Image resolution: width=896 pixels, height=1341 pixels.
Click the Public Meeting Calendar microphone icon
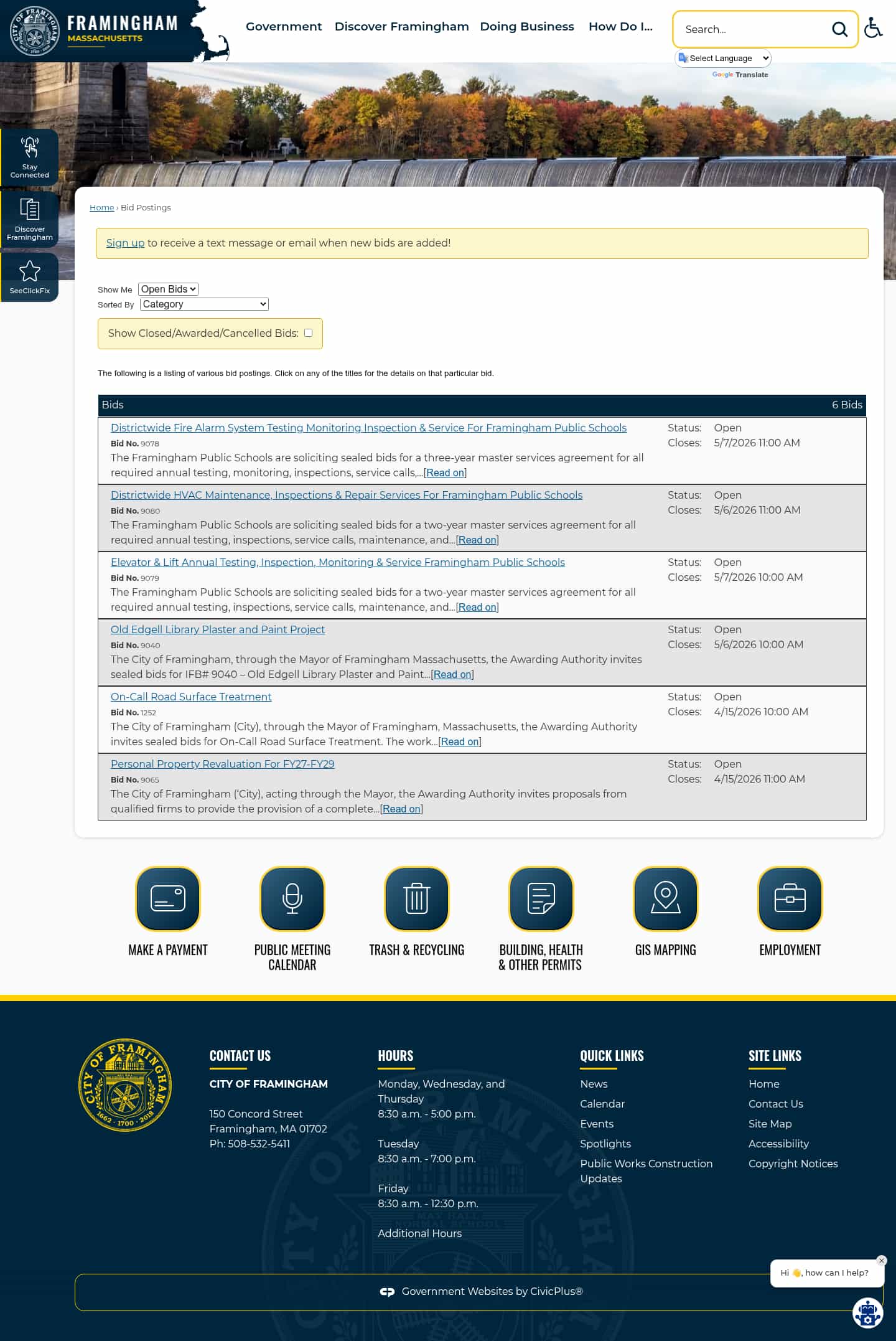tap(292, 898)
